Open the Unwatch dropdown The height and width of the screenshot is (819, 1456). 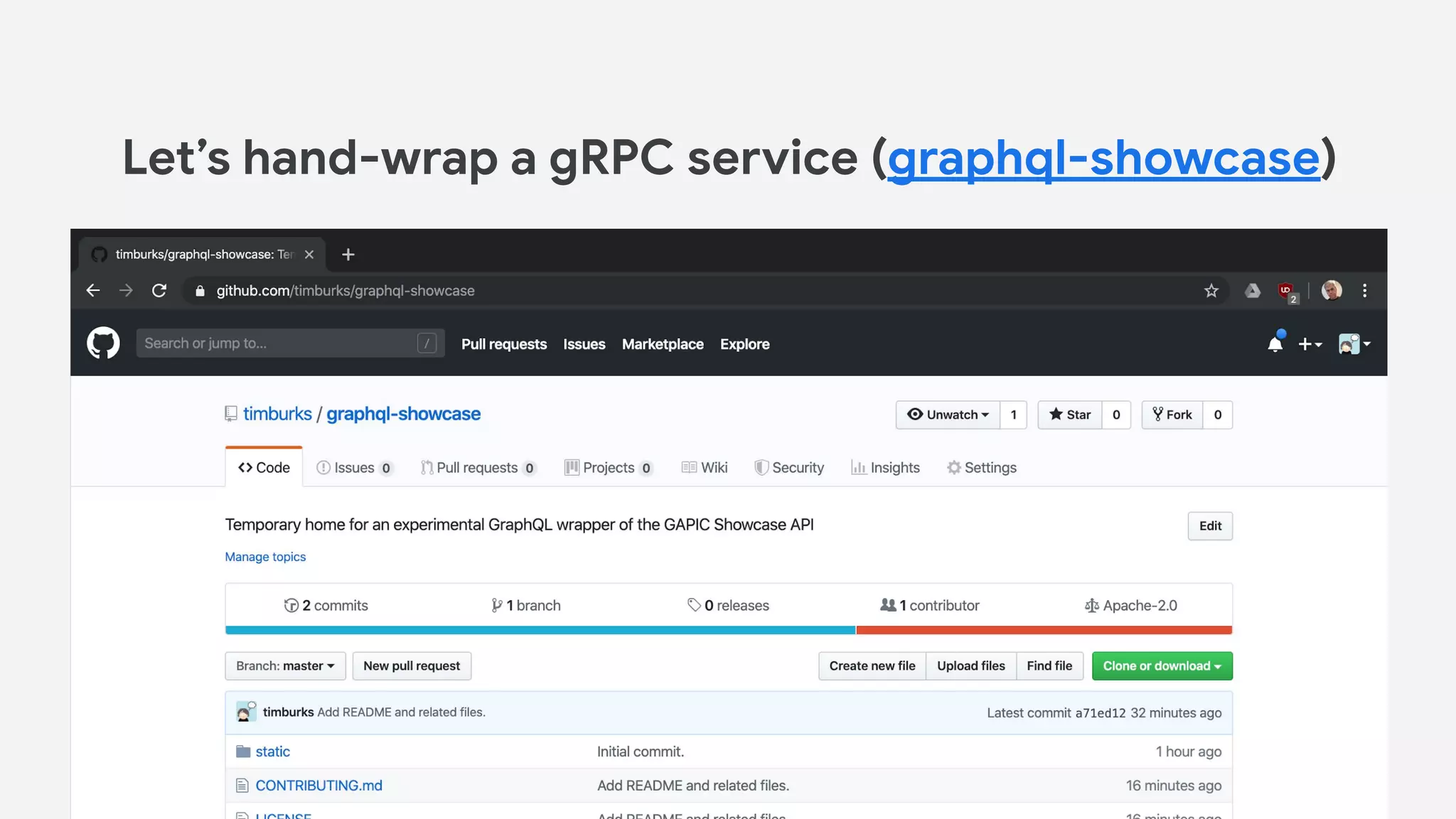[948, 414]
